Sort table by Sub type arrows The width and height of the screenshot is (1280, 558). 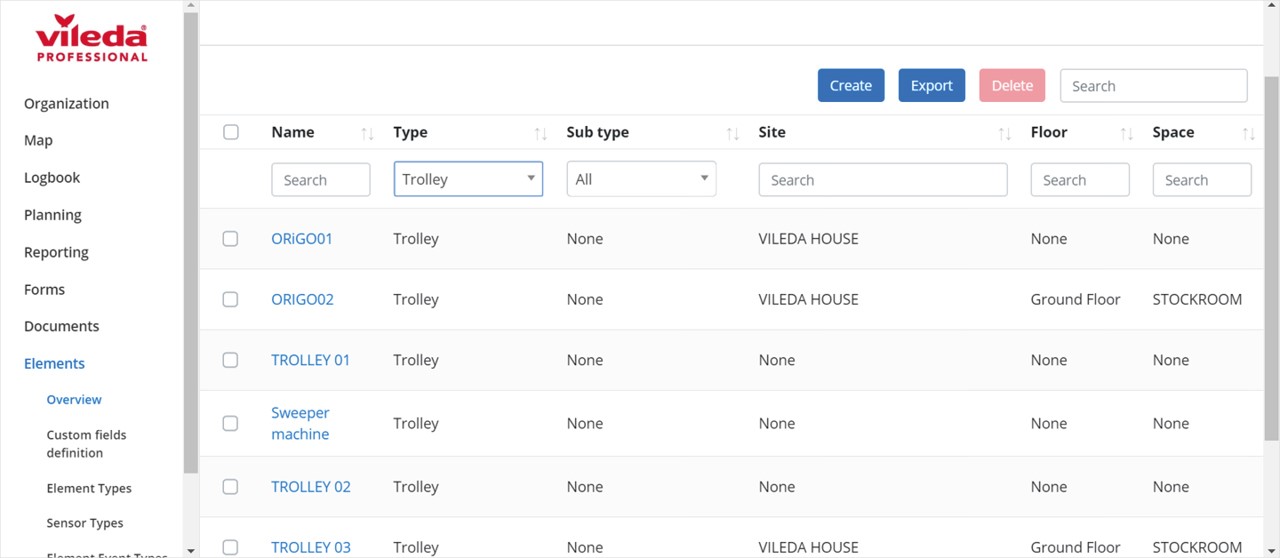pyautogui.click(x=732, y=133)
